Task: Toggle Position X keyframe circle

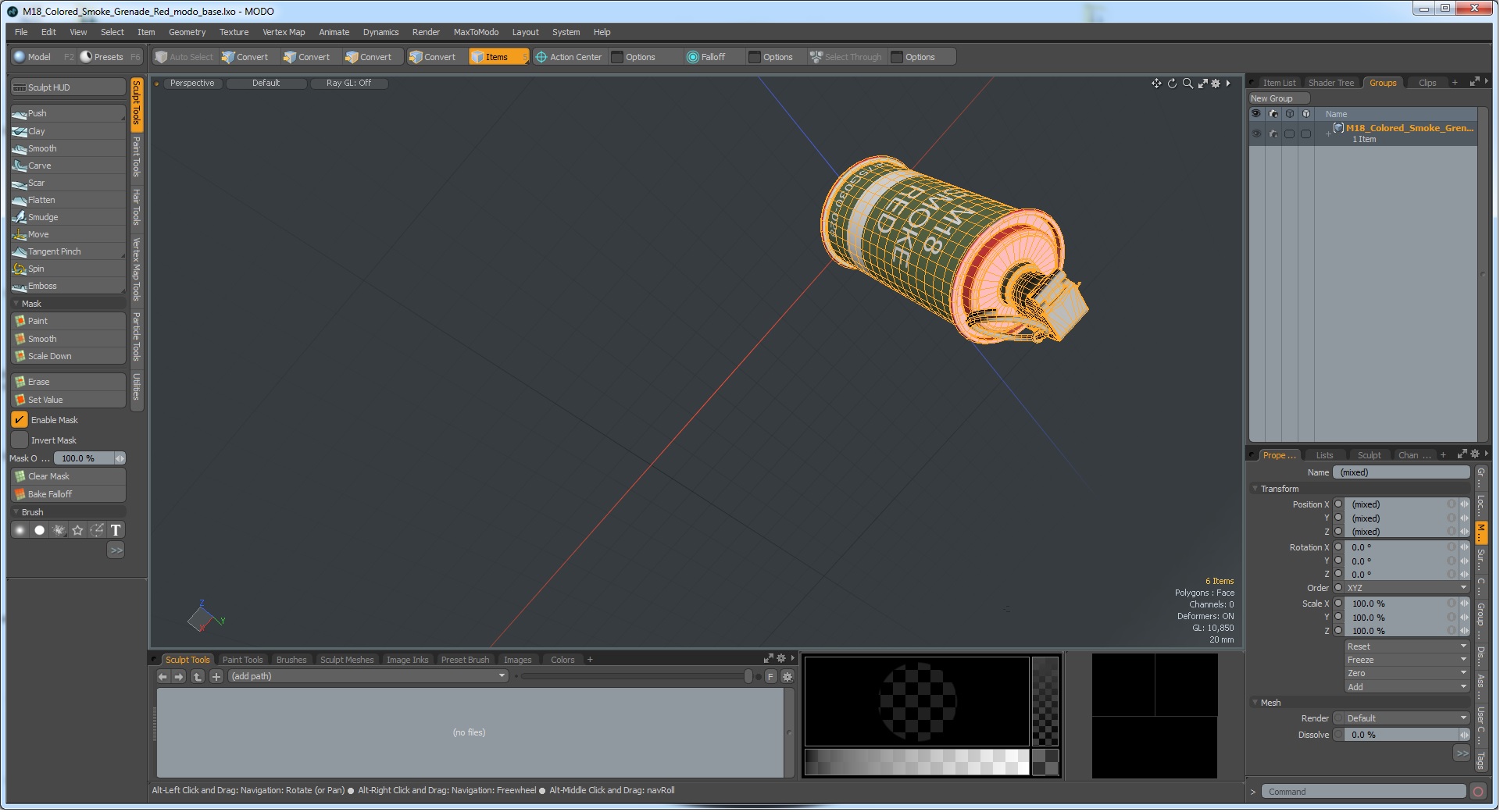Action: [x=1338, y=504]
